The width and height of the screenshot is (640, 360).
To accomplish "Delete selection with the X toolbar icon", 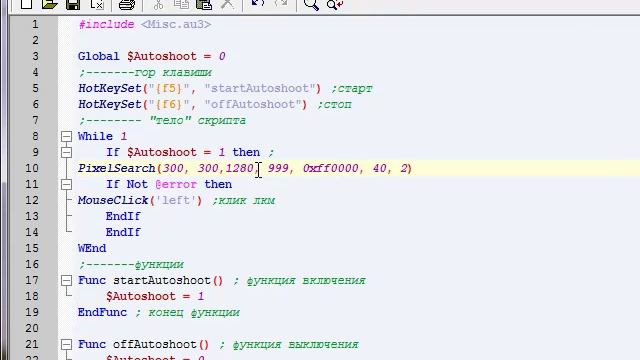I will pyautogui.click(x=227, y=4).
